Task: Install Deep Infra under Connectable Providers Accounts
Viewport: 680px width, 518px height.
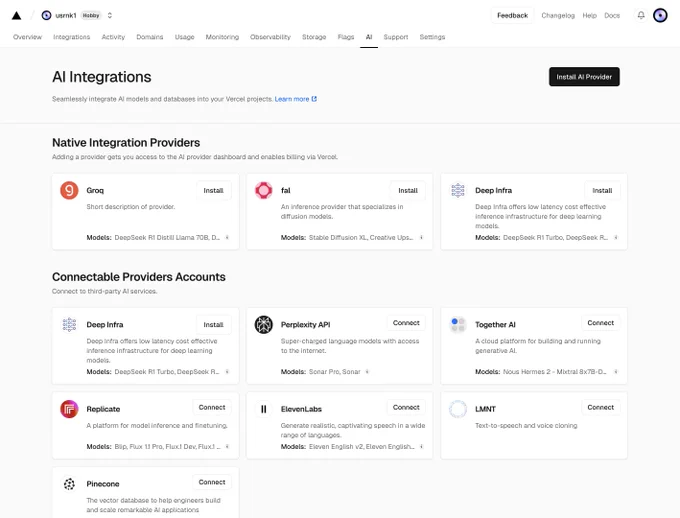Action: point(213,325)
